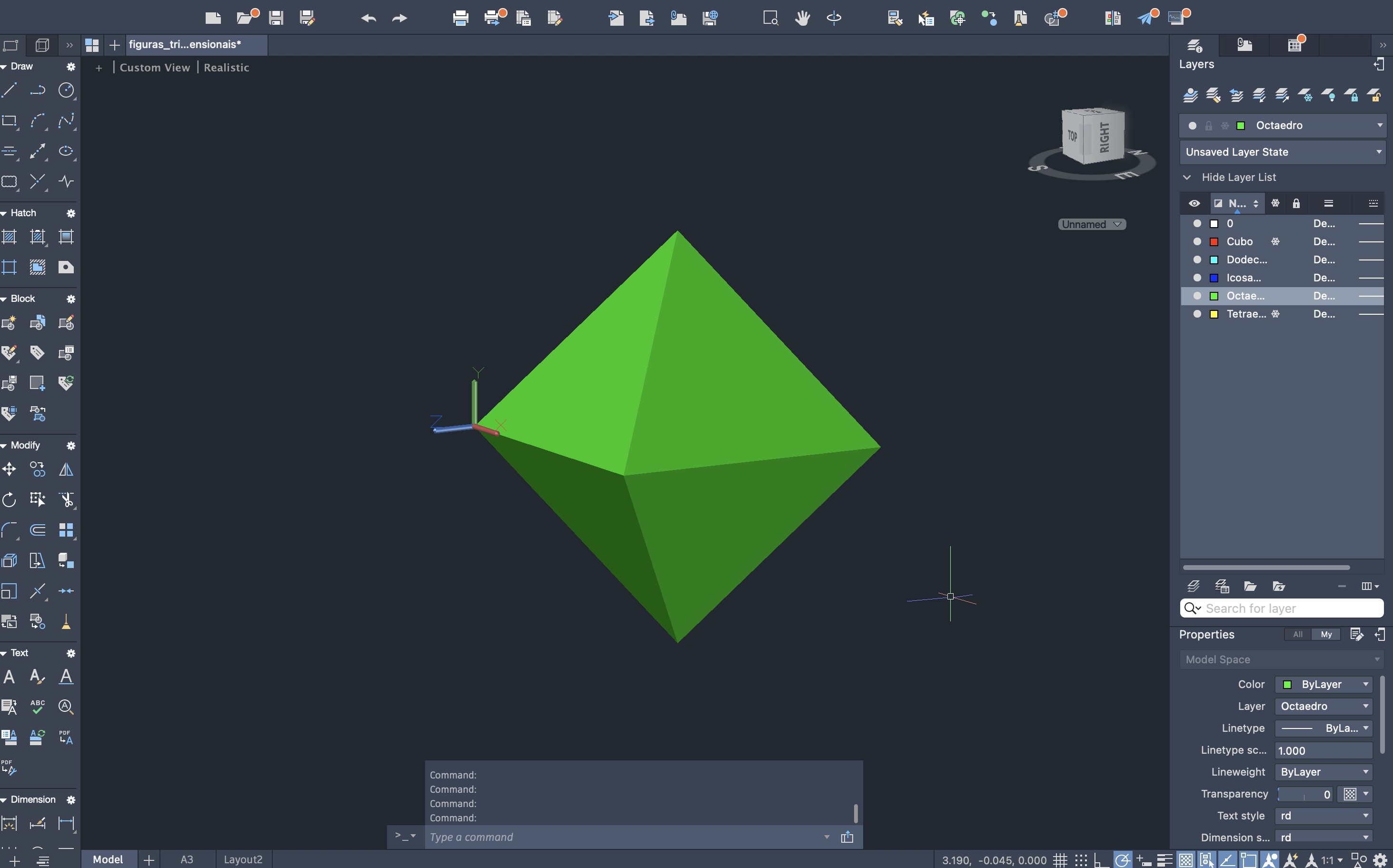Activate the Pan hand tool
The image size is (1393, 868).
coord(802,18)
